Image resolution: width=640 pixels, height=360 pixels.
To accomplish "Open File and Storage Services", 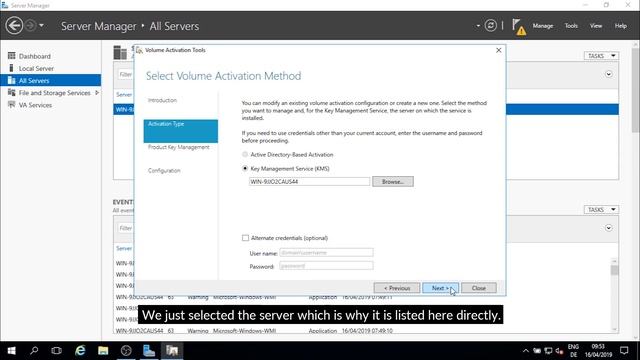I will pos(54,93).
